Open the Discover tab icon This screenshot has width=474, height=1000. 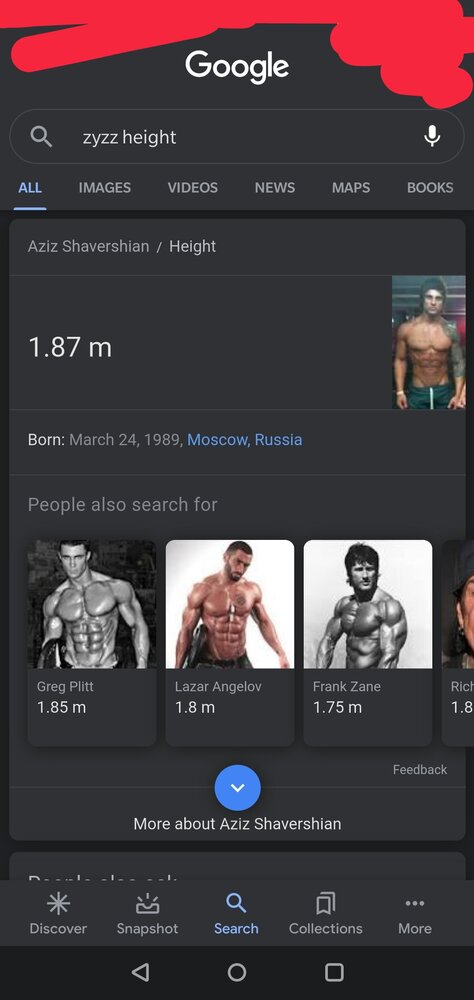pyautogui.click(x=58, y=903)
